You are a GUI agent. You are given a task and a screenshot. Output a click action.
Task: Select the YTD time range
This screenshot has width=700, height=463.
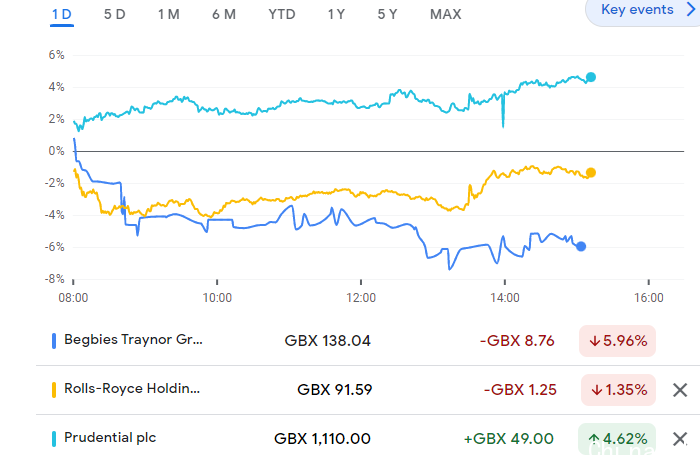coord(281,14)
